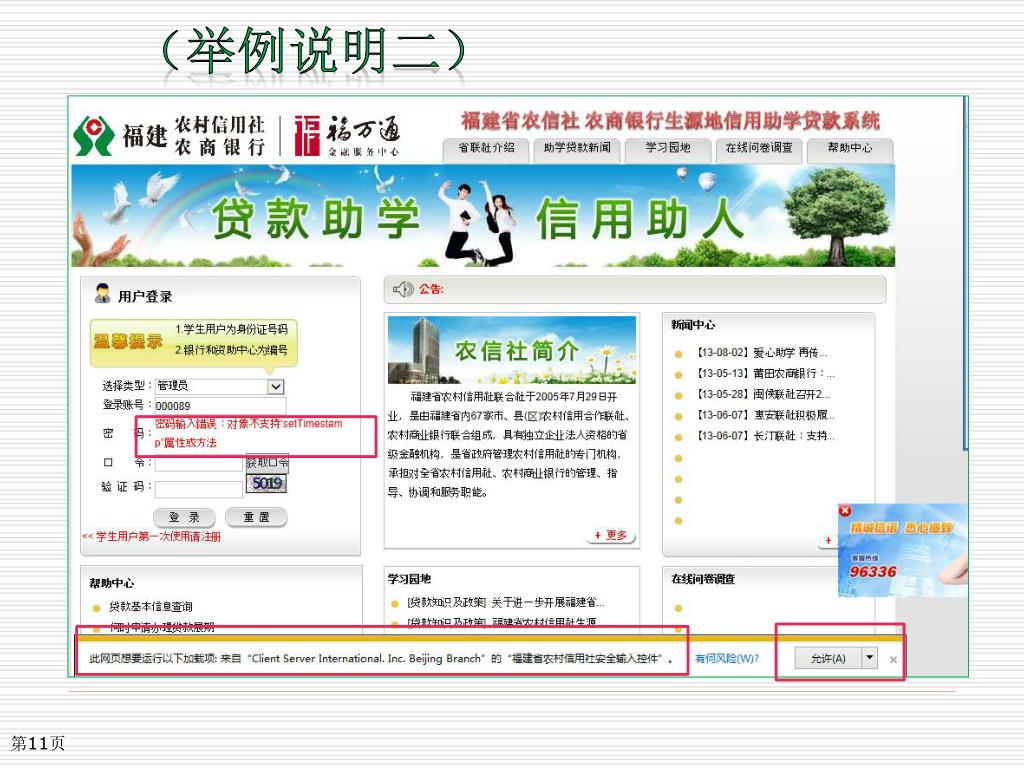Click the user avatar icon beside 用户登录
This screenshot has height=768, width=1024.
[103, 294]
